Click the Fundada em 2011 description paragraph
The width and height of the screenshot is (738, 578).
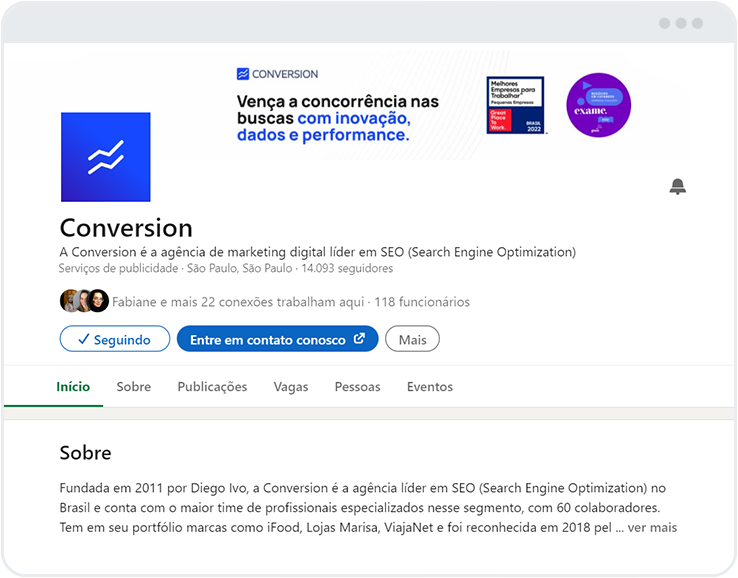coord(368,507)
